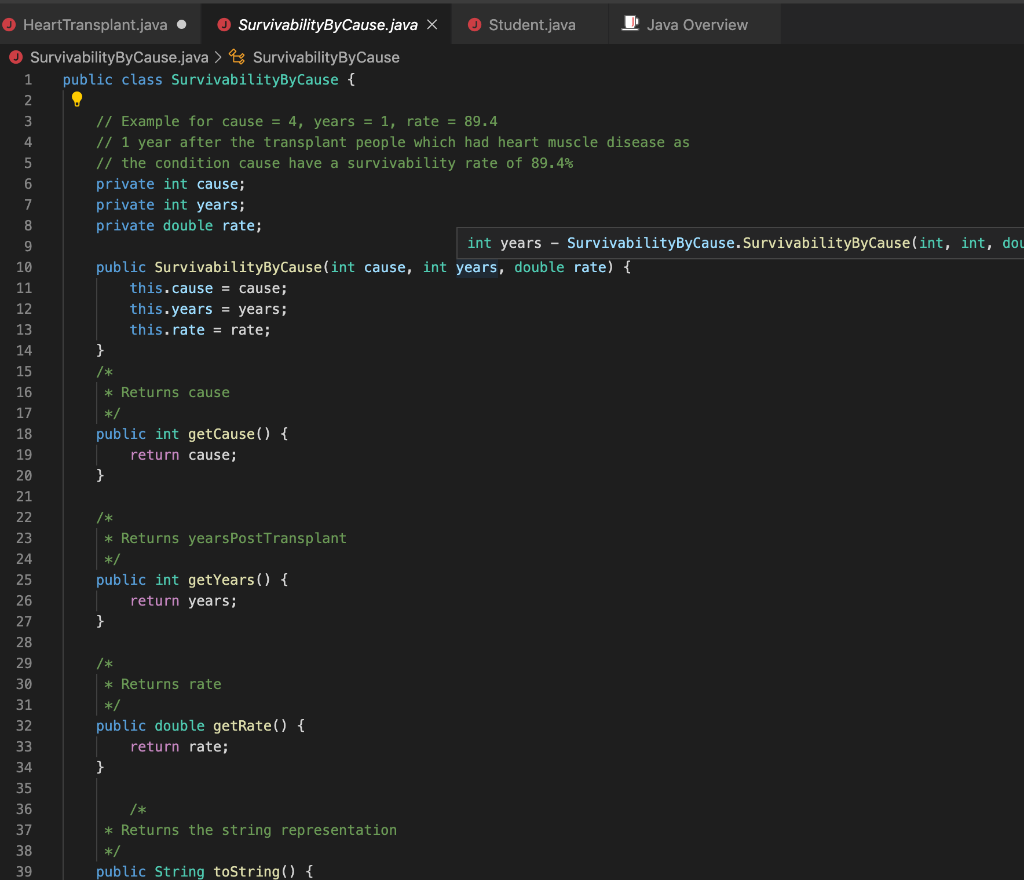Click the yellow lightbulb quick-fix icon
The height and width of the screenshot is (880, 1024).
[x=76, y=100]
